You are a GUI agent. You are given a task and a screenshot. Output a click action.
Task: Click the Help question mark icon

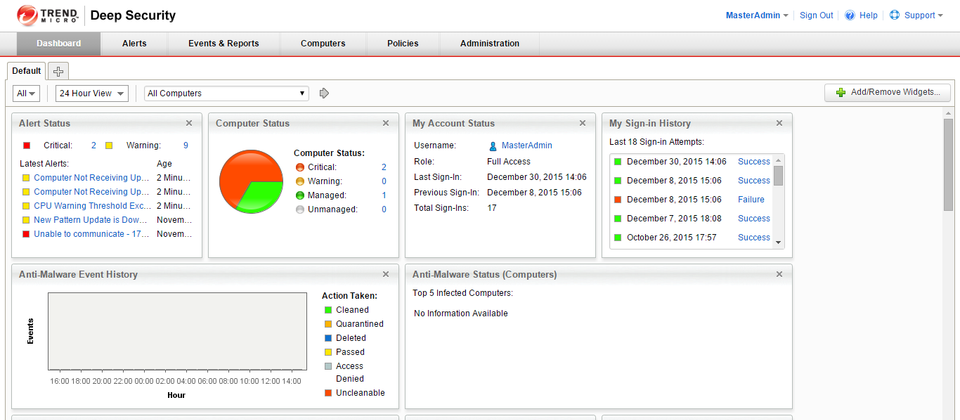pos(850,15)
